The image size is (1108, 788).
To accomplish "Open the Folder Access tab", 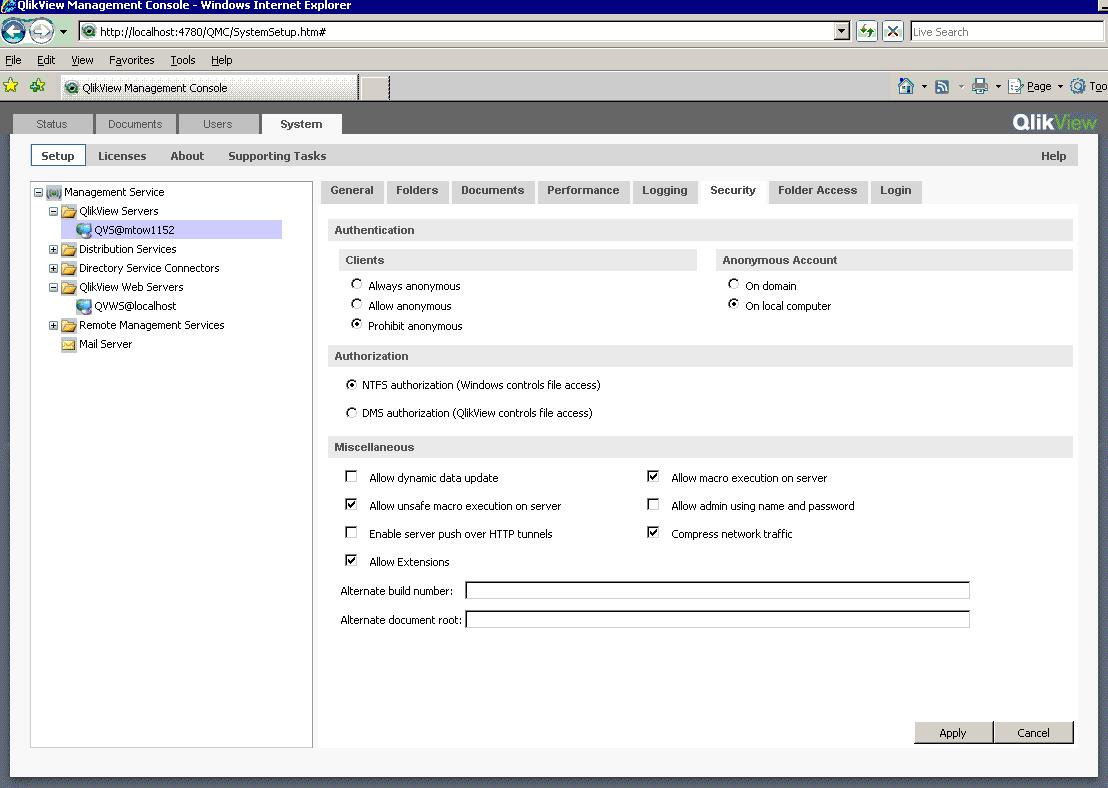I will (818, 191).
